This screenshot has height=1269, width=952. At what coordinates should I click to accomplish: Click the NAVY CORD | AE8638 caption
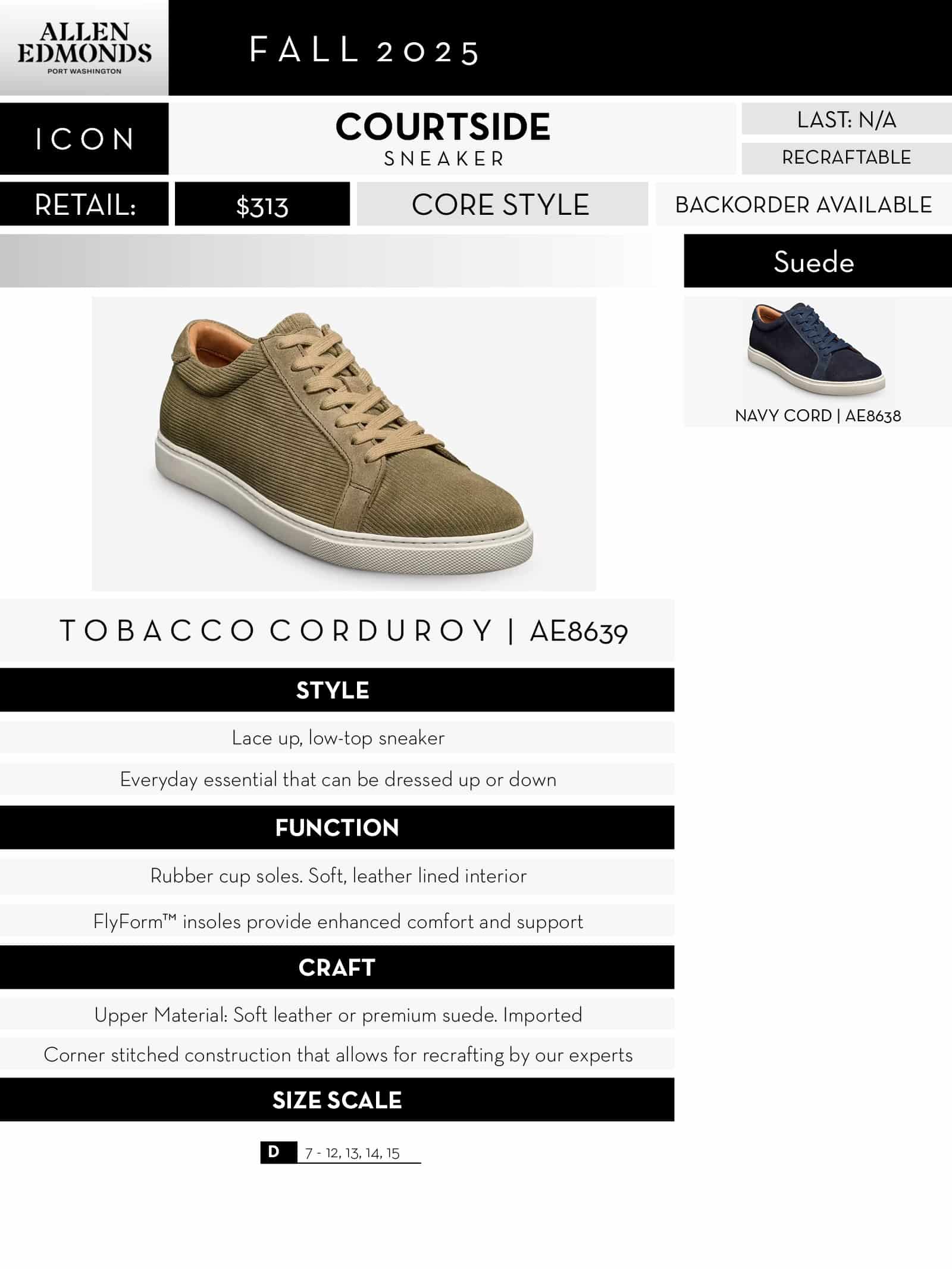pyautogui.click(x=818, y=416)
